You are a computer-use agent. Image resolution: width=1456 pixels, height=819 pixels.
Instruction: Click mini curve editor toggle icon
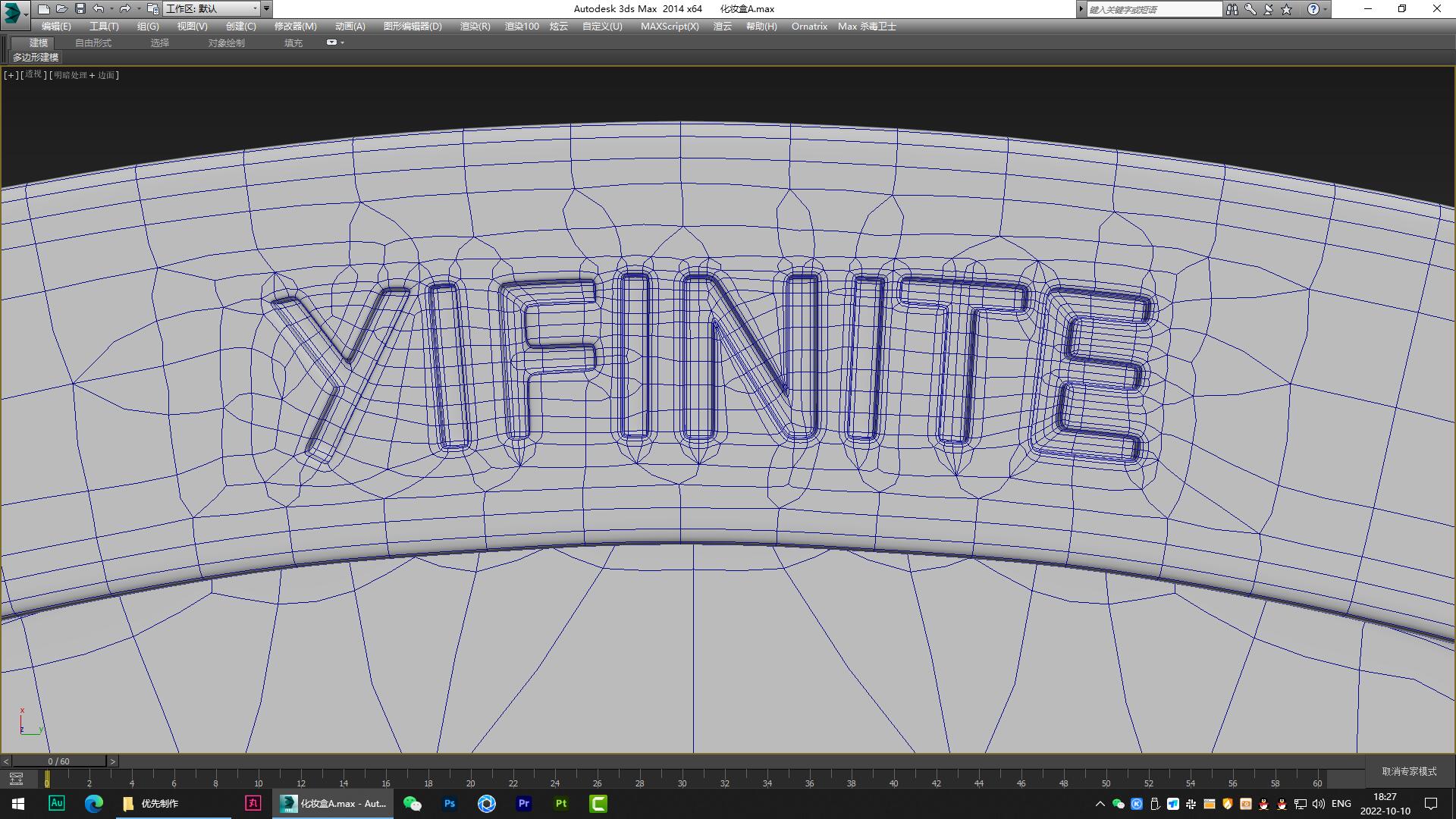16,779
